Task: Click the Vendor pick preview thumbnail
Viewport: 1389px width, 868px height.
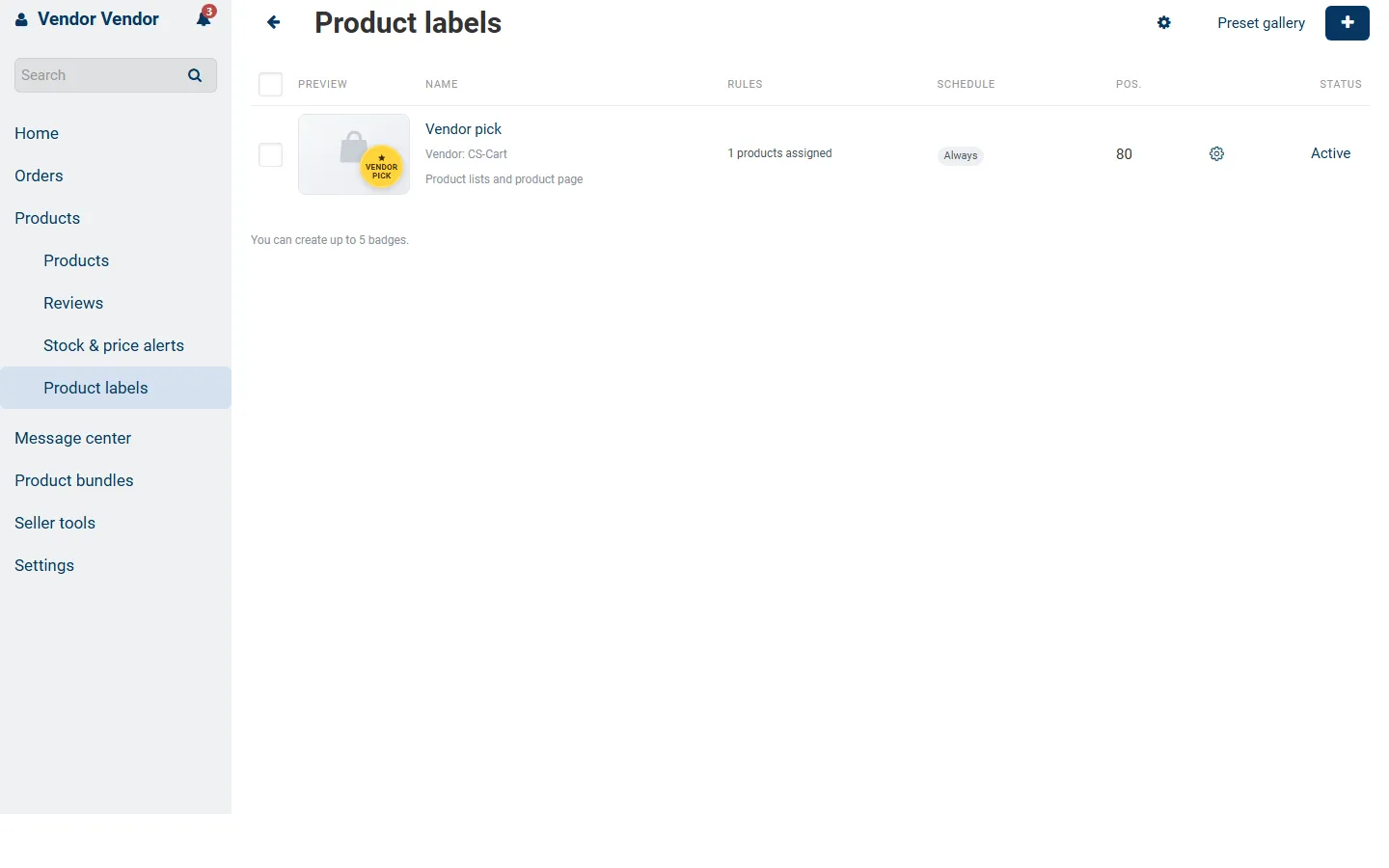Action: pyautogui.click(x=354, y=154)
